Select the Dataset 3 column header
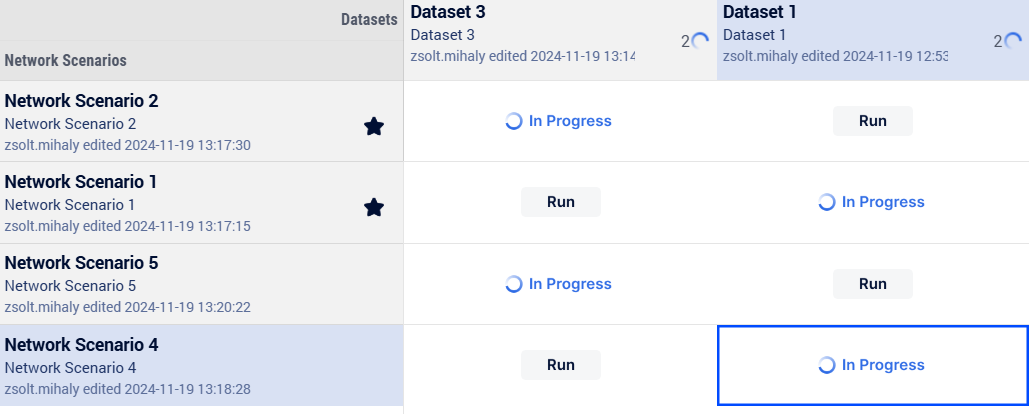The width and height of the screenshot is (1036, 414). [560, 40]
